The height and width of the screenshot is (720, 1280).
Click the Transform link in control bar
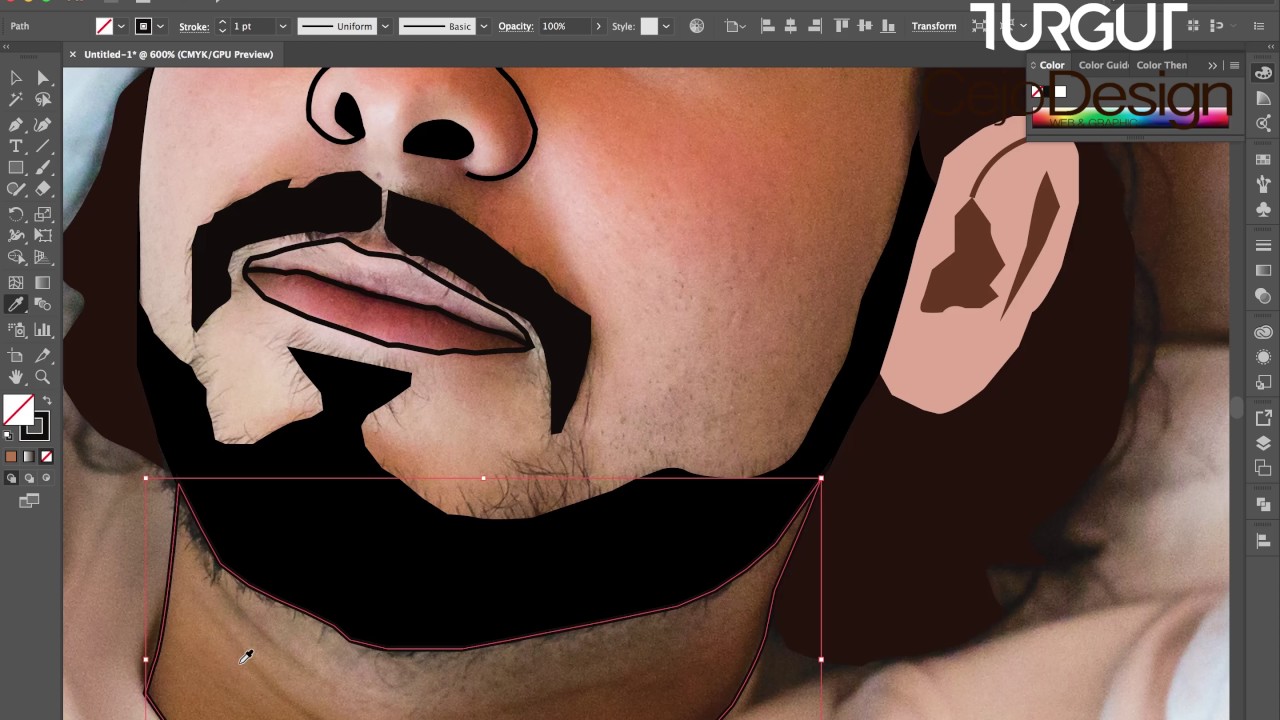pyautogui.click(x=934, y=26)
